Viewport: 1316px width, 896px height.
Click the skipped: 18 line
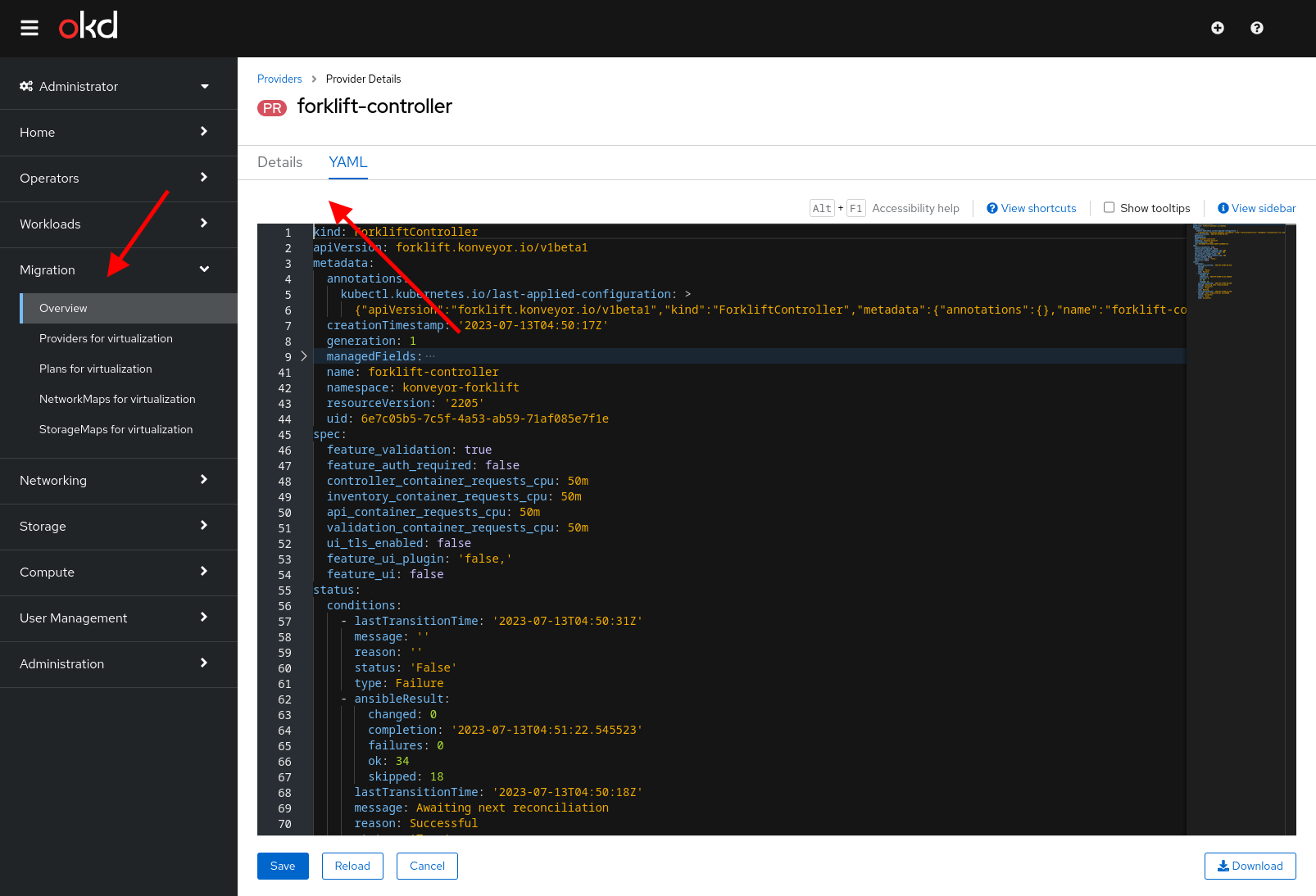point(406,776)
